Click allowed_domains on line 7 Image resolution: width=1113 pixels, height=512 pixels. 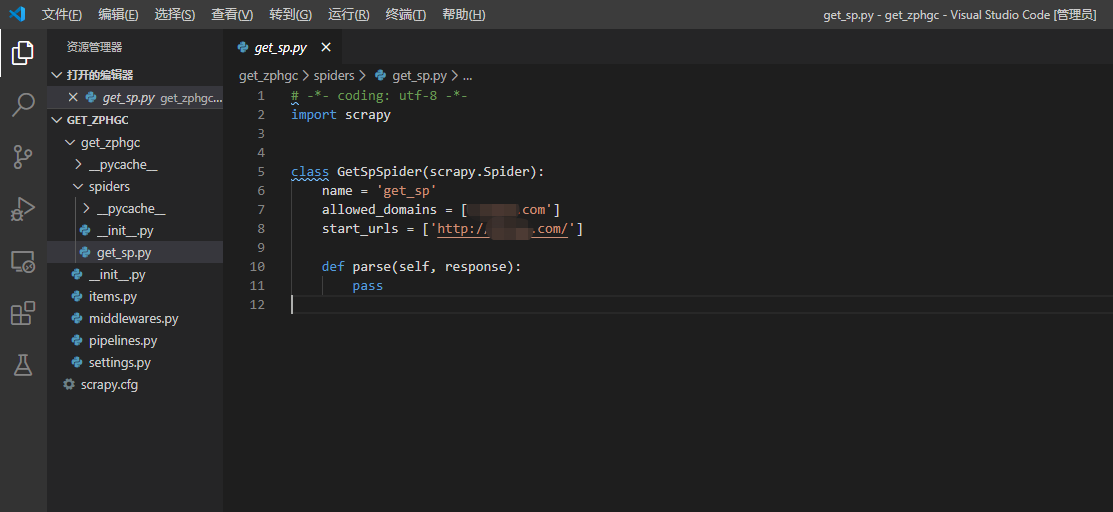[380, 209]
